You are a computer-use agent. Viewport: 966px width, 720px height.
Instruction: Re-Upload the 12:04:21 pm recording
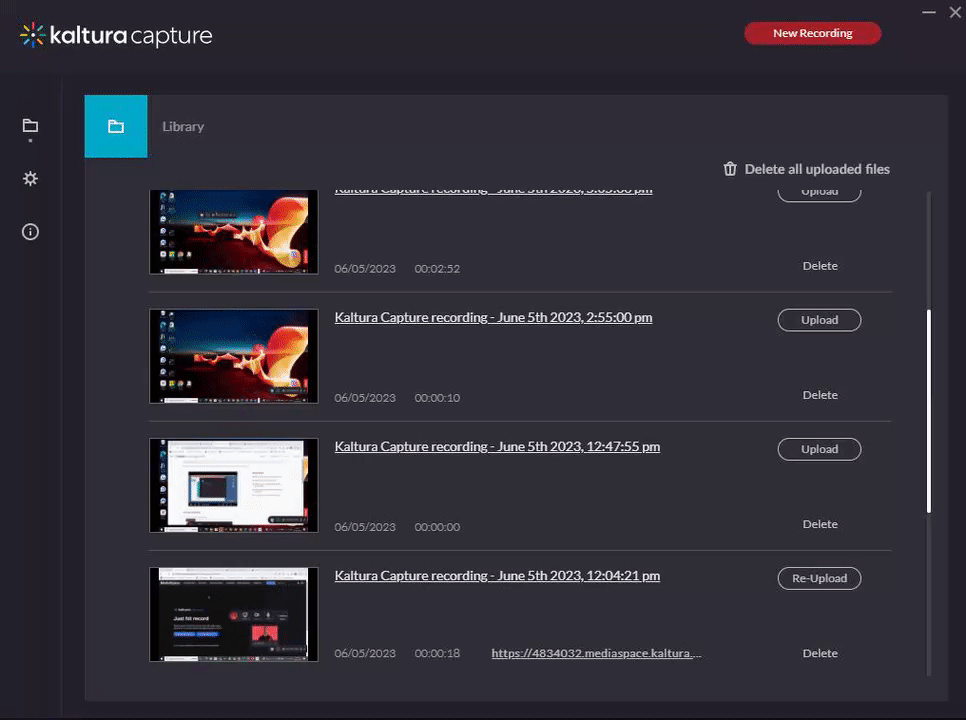coord(819,578)
